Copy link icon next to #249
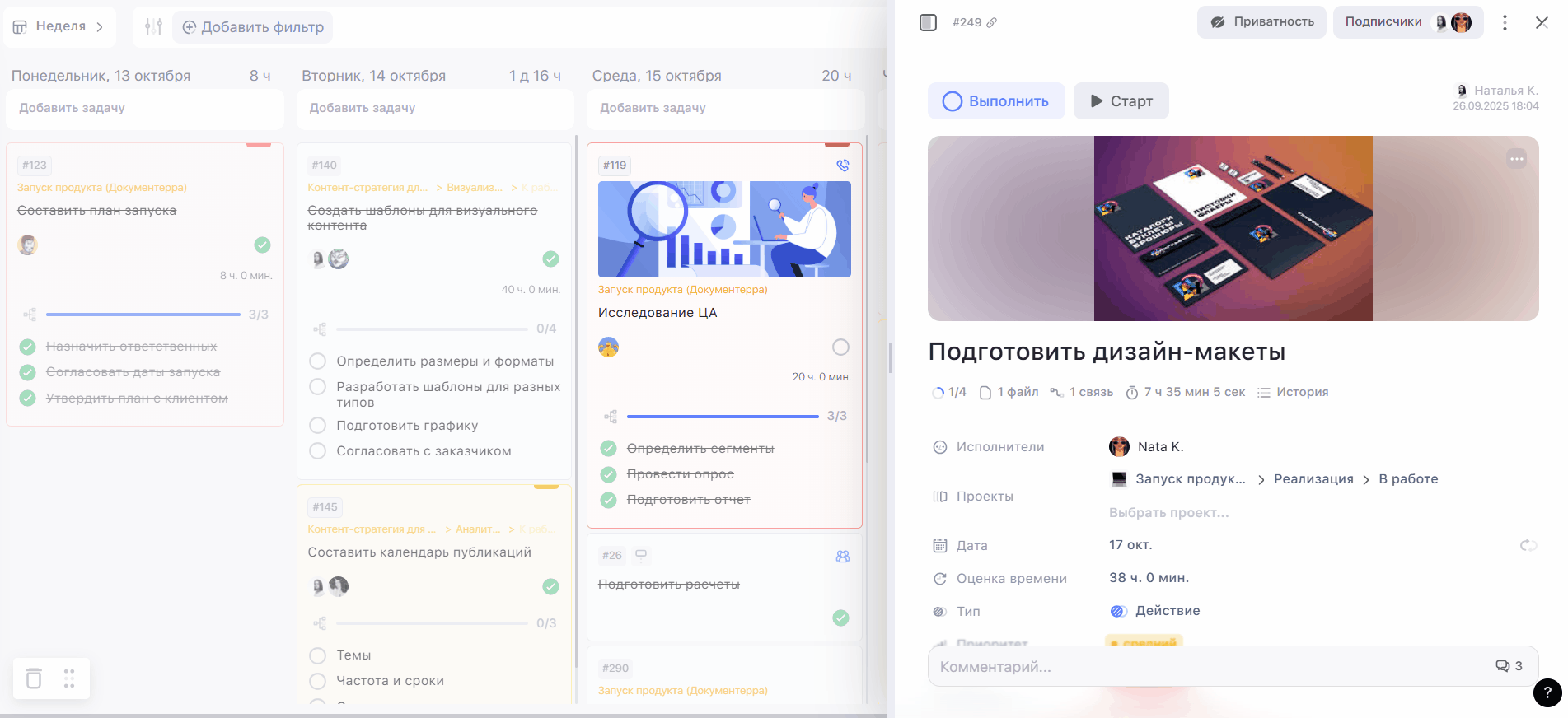The height and width of the screenshot is (718, 1568). pos(992,23)
